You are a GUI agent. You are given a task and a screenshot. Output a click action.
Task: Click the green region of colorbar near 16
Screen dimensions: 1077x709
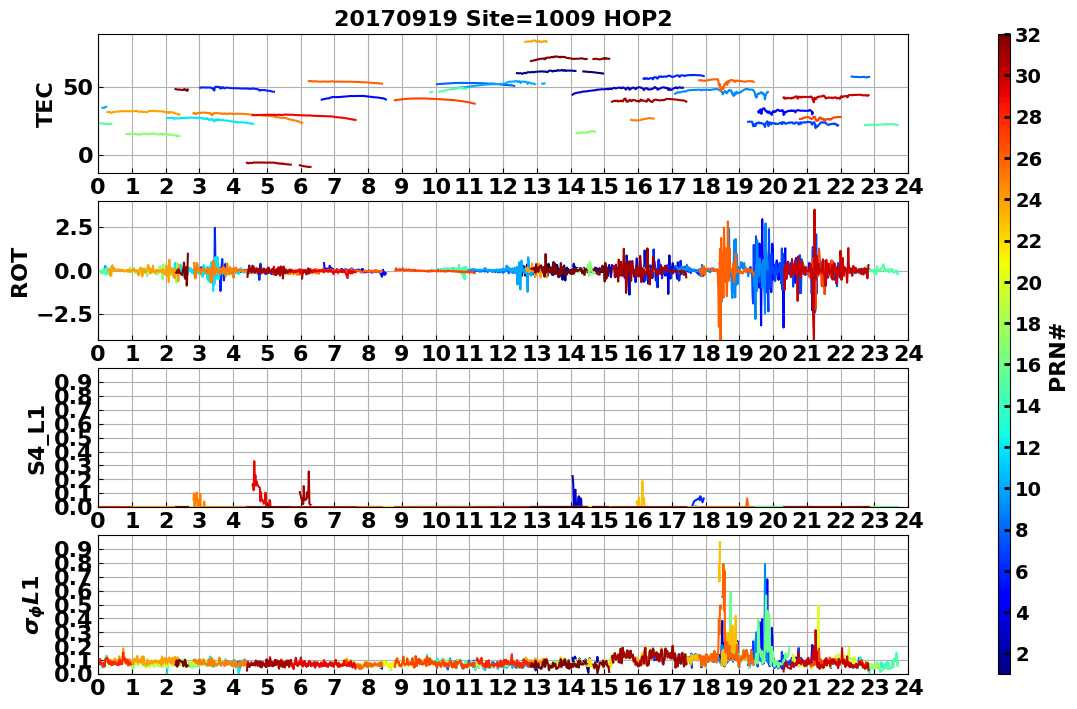point(1004,365)
